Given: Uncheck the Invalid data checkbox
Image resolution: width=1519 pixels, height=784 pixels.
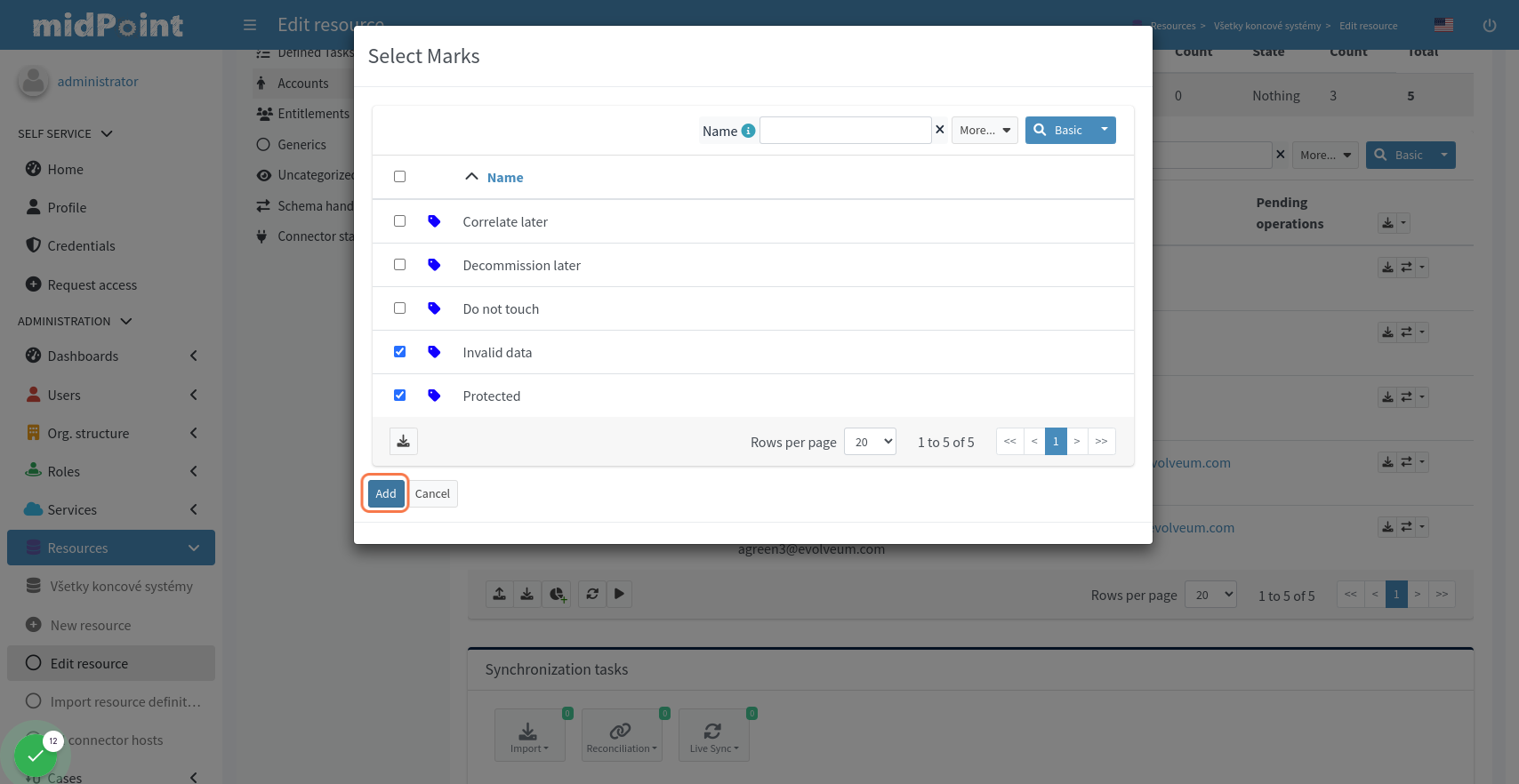Looking at the screenshot, I should point(399,352).
